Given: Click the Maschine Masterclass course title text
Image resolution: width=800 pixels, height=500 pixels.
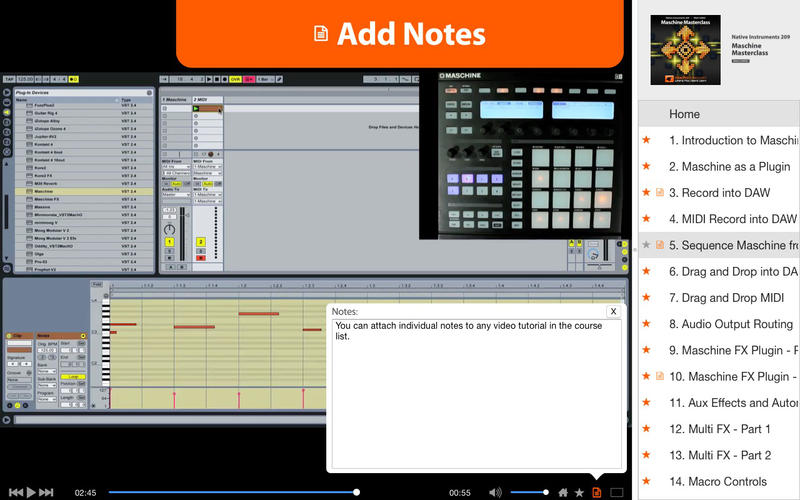Looking at the screenshot, I should (x=749, y=49).
